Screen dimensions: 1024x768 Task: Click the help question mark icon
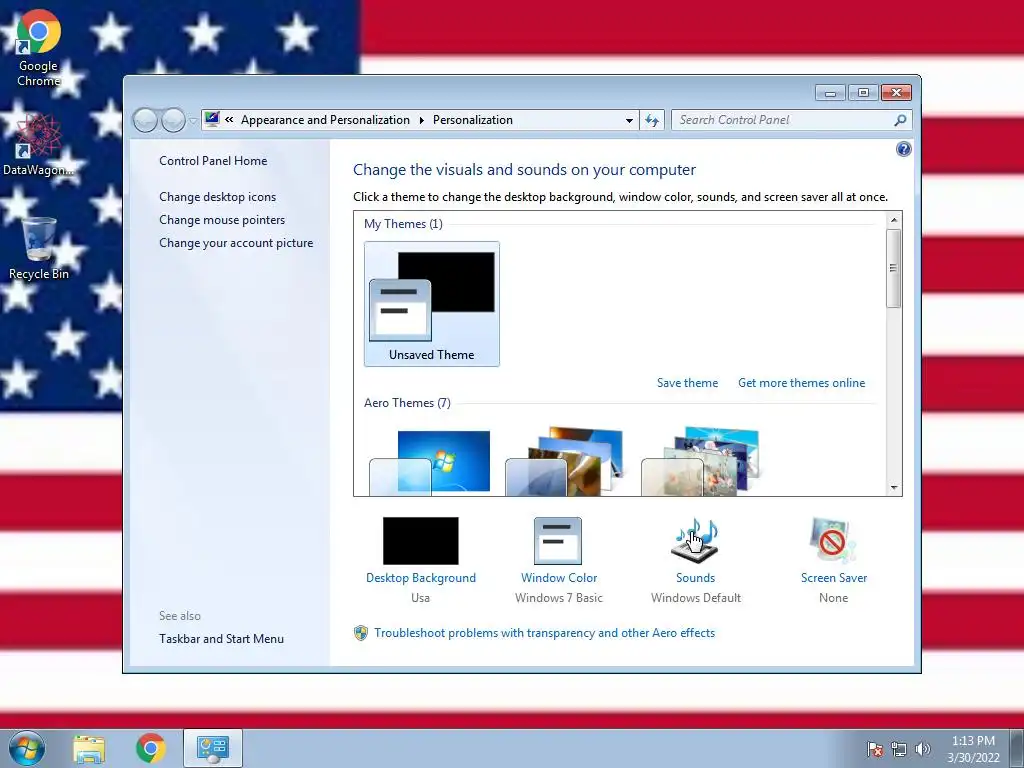pos(903,149)
